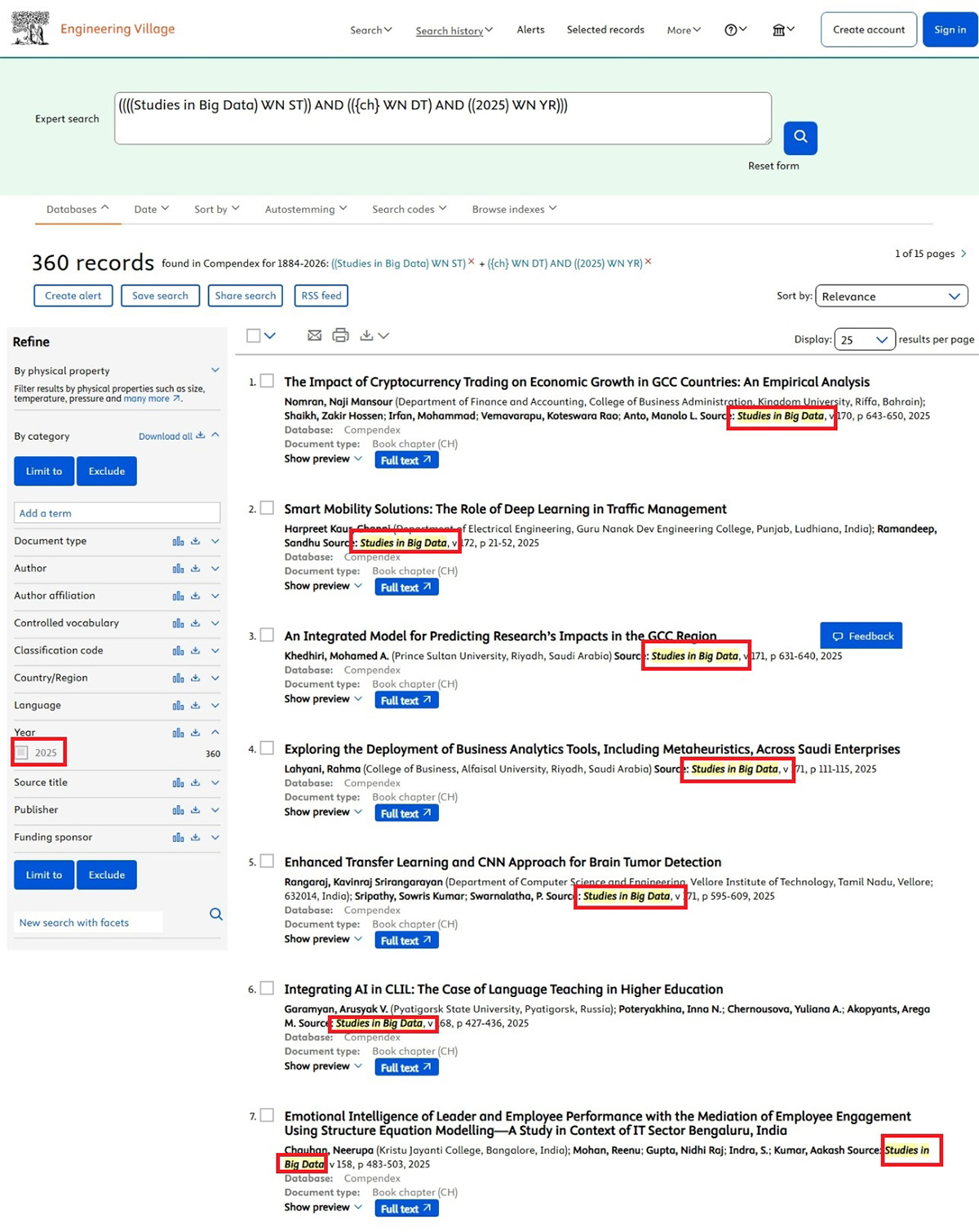Run search with the magnifier button
The width and height of the screenshot is (979, 1232).
tap(800, 137)
